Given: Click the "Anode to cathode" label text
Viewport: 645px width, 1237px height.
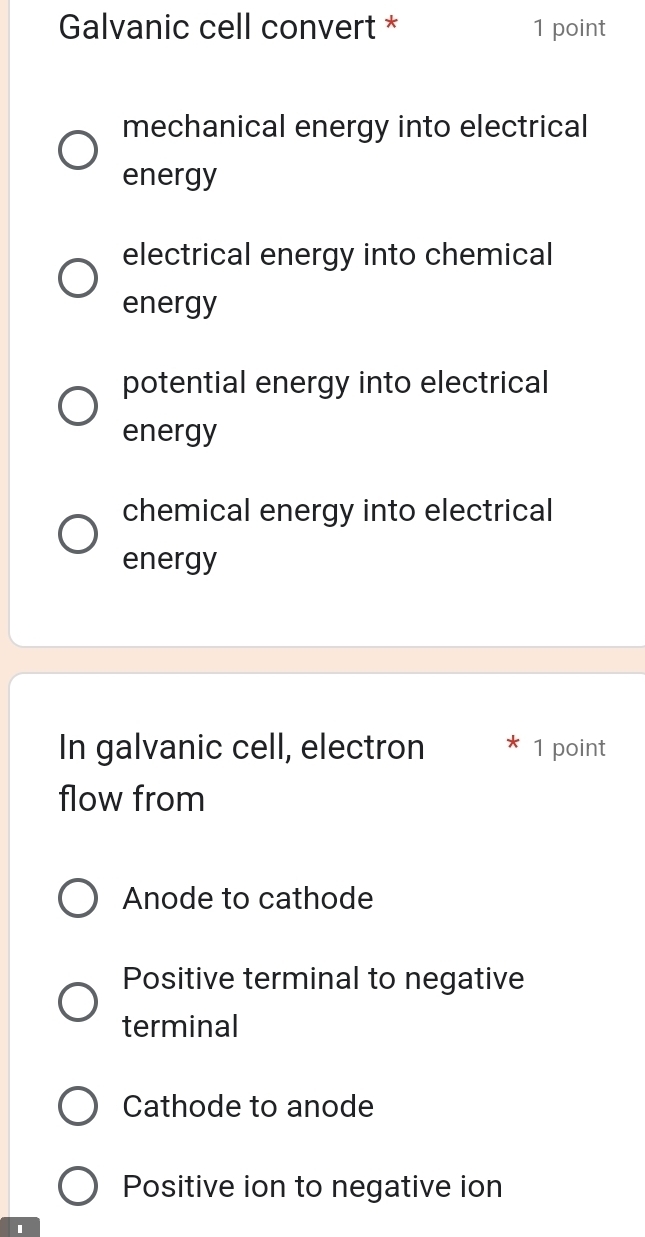Looking at the screenshot, I should (x=246, y=898).
